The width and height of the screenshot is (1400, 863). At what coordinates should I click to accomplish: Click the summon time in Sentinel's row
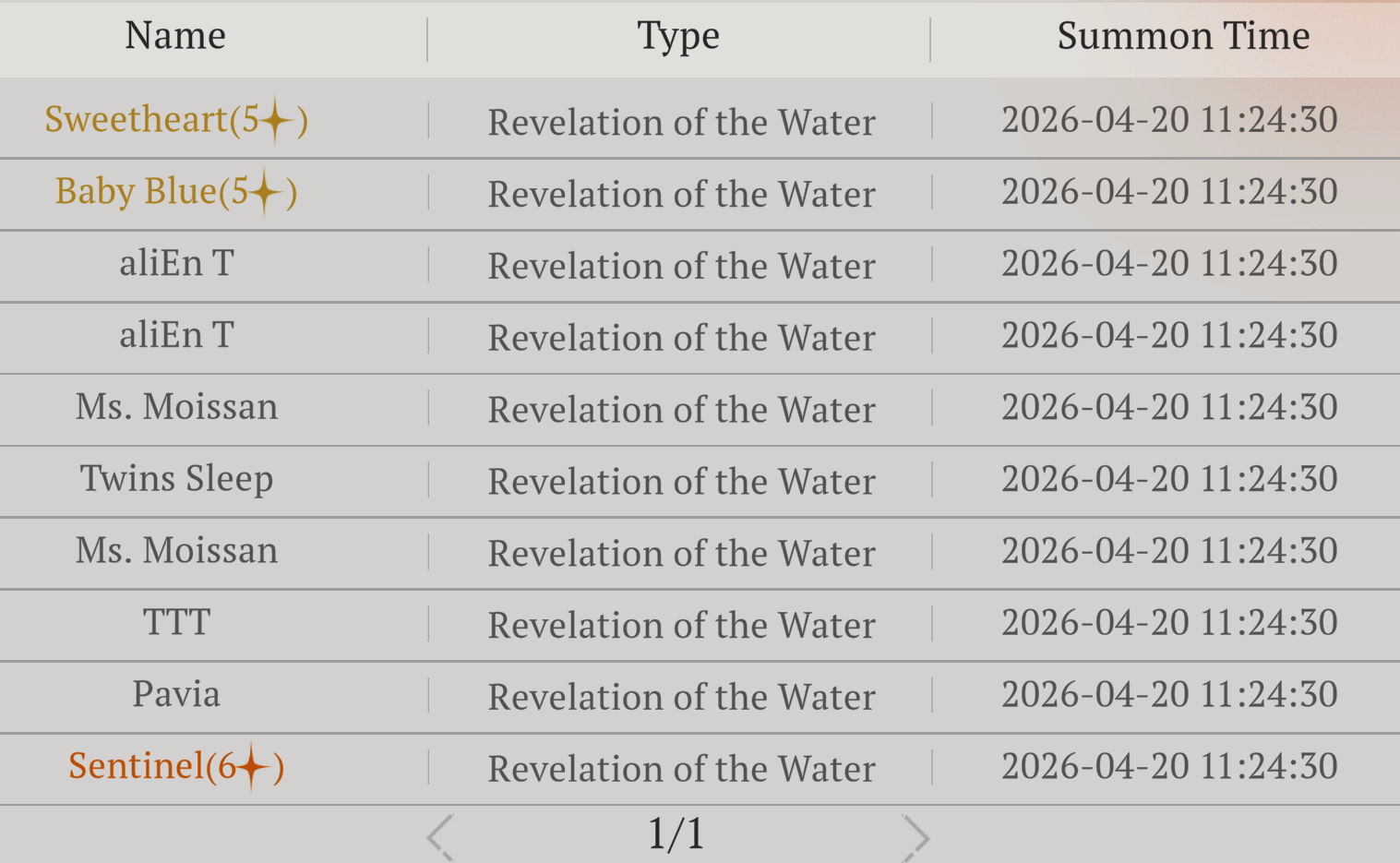click(1169, 766)
